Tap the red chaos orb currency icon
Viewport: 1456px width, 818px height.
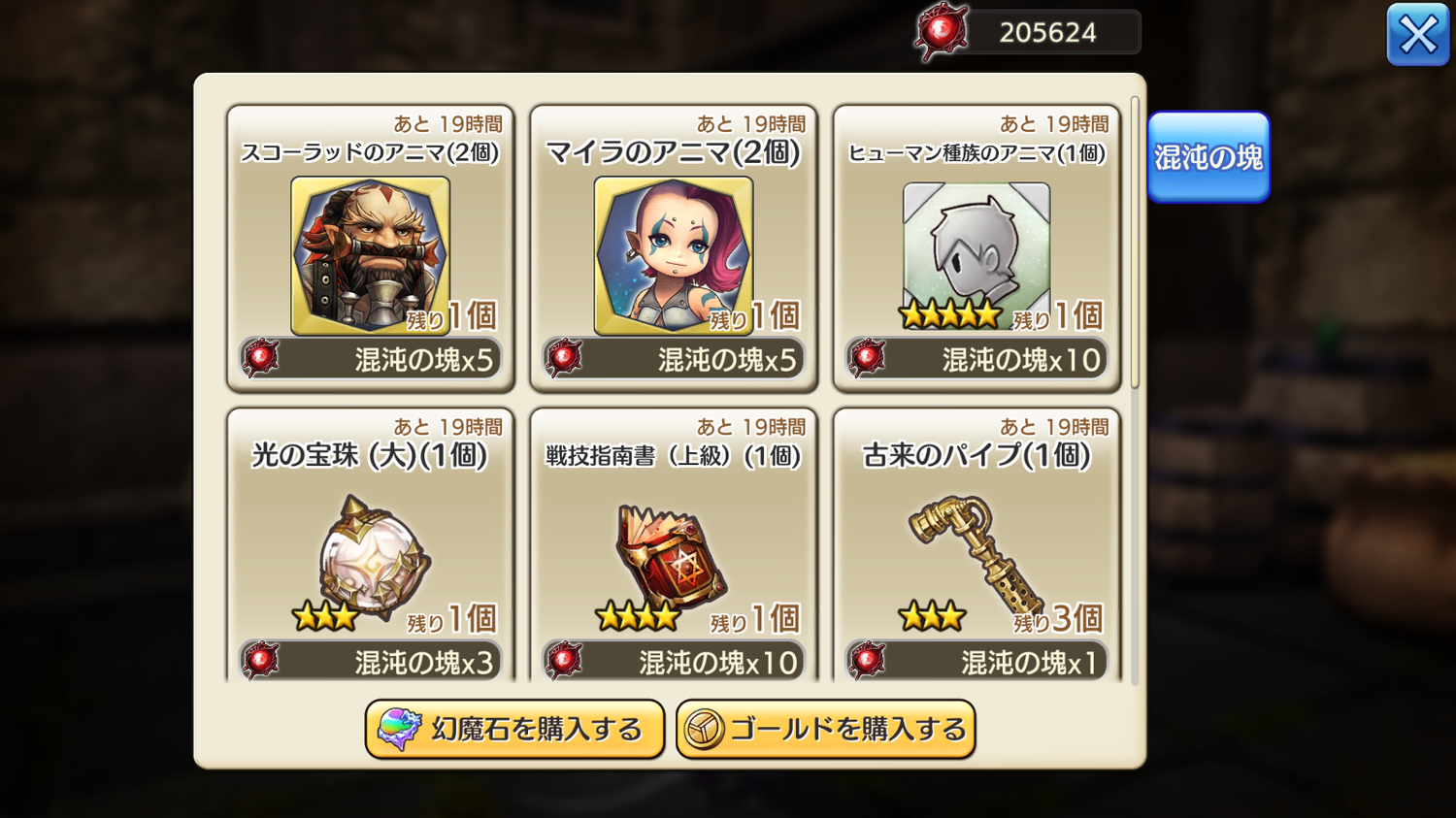coord(941,32)
